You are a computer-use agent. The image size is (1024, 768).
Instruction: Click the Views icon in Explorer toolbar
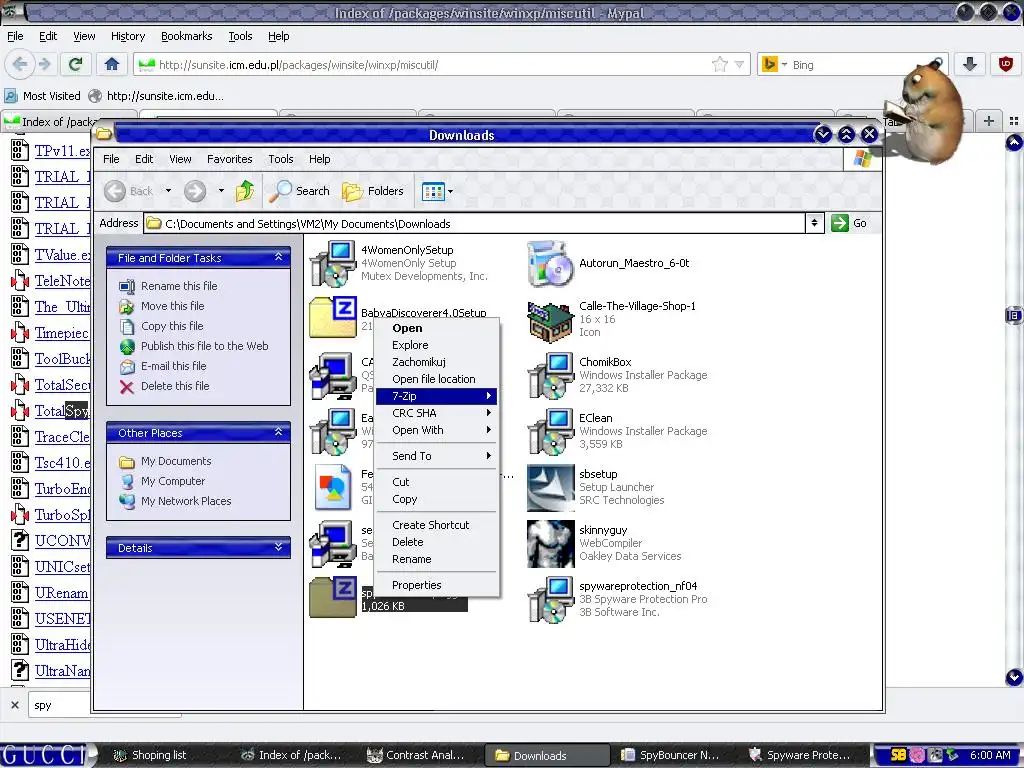433,191
